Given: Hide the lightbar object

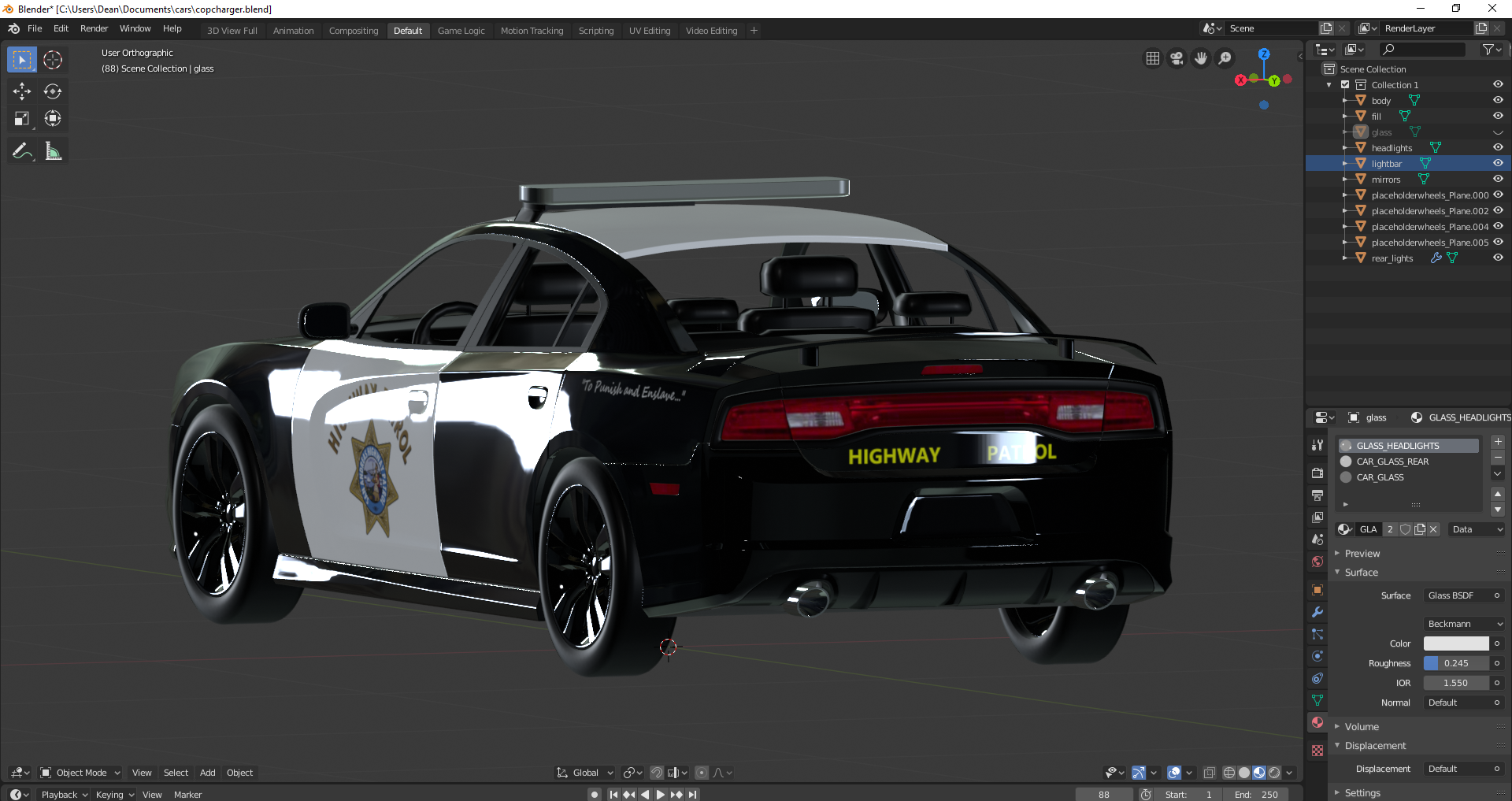Looking at the screenshot, I should (x=1498, y=164).
